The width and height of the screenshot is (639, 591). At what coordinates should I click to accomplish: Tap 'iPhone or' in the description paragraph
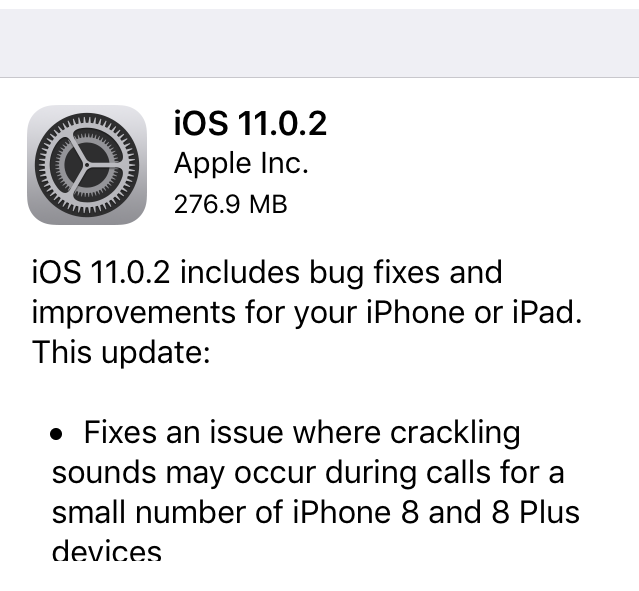click(434, 312)
